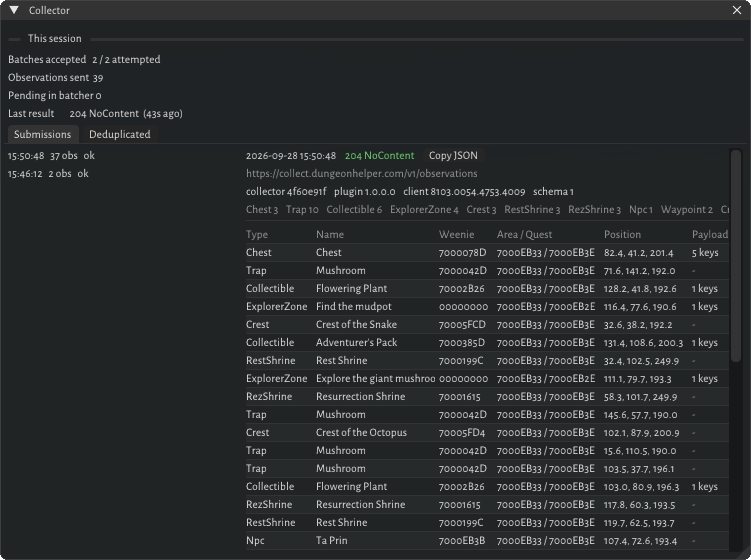Sort table by Type column header
Viewport: 751px width, 560px height.
click(257, 235)
